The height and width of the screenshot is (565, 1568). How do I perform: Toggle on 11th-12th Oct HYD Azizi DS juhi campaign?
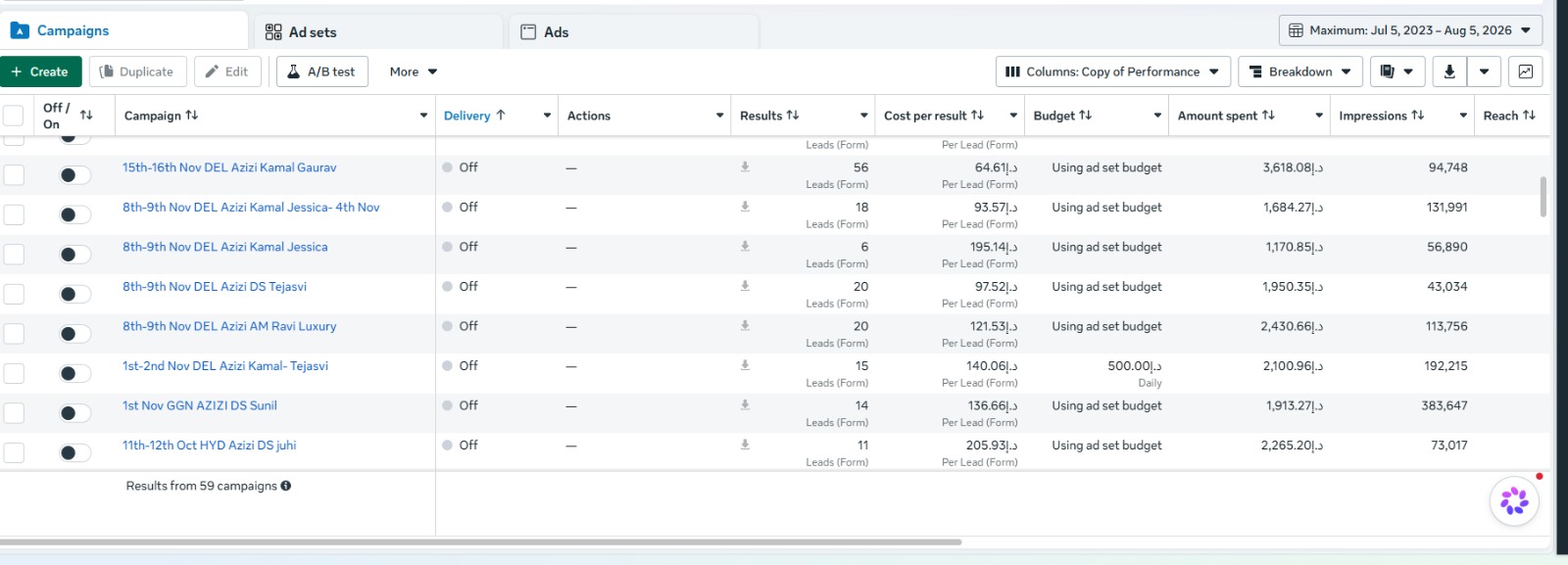pyautogui.click(x=74, y=452)
